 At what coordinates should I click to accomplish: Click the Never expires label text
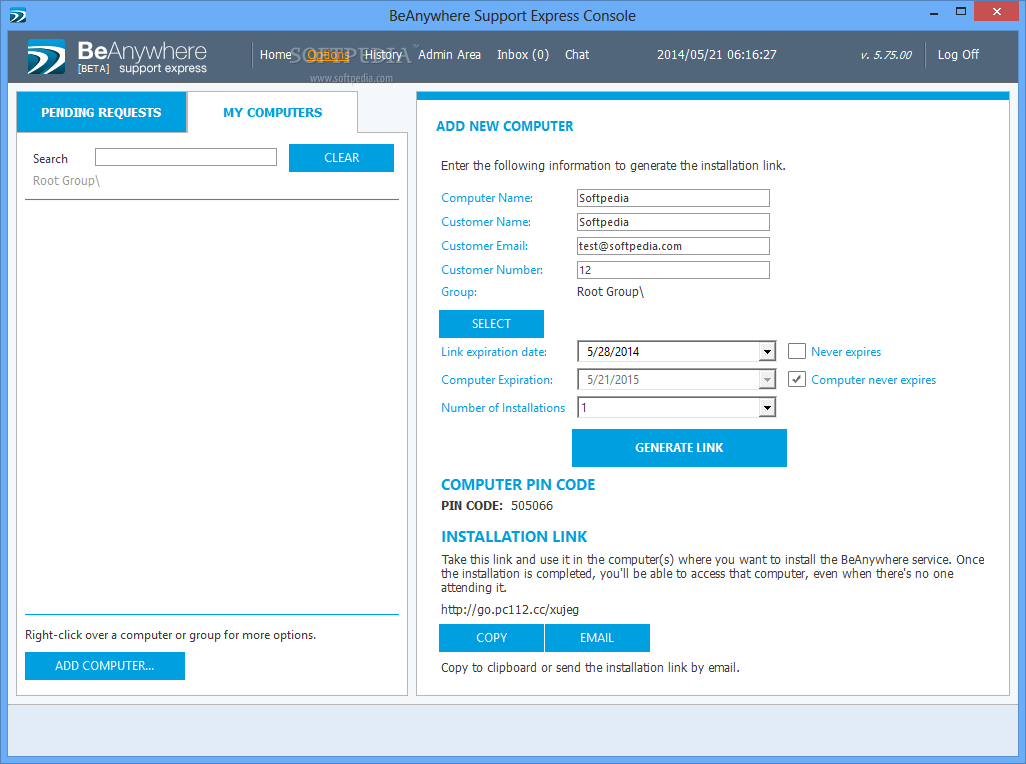pos(846,352)
